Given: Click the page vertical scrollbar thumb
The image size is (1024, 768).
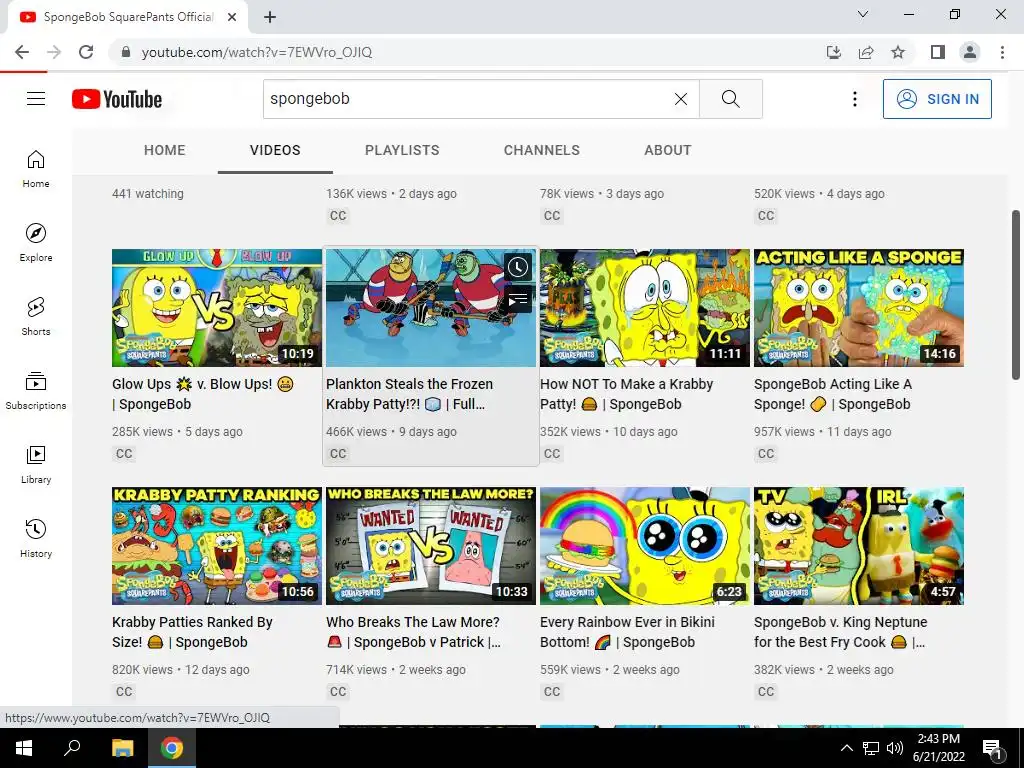Looking at the screenshot, I should (x=1016, y=295).
